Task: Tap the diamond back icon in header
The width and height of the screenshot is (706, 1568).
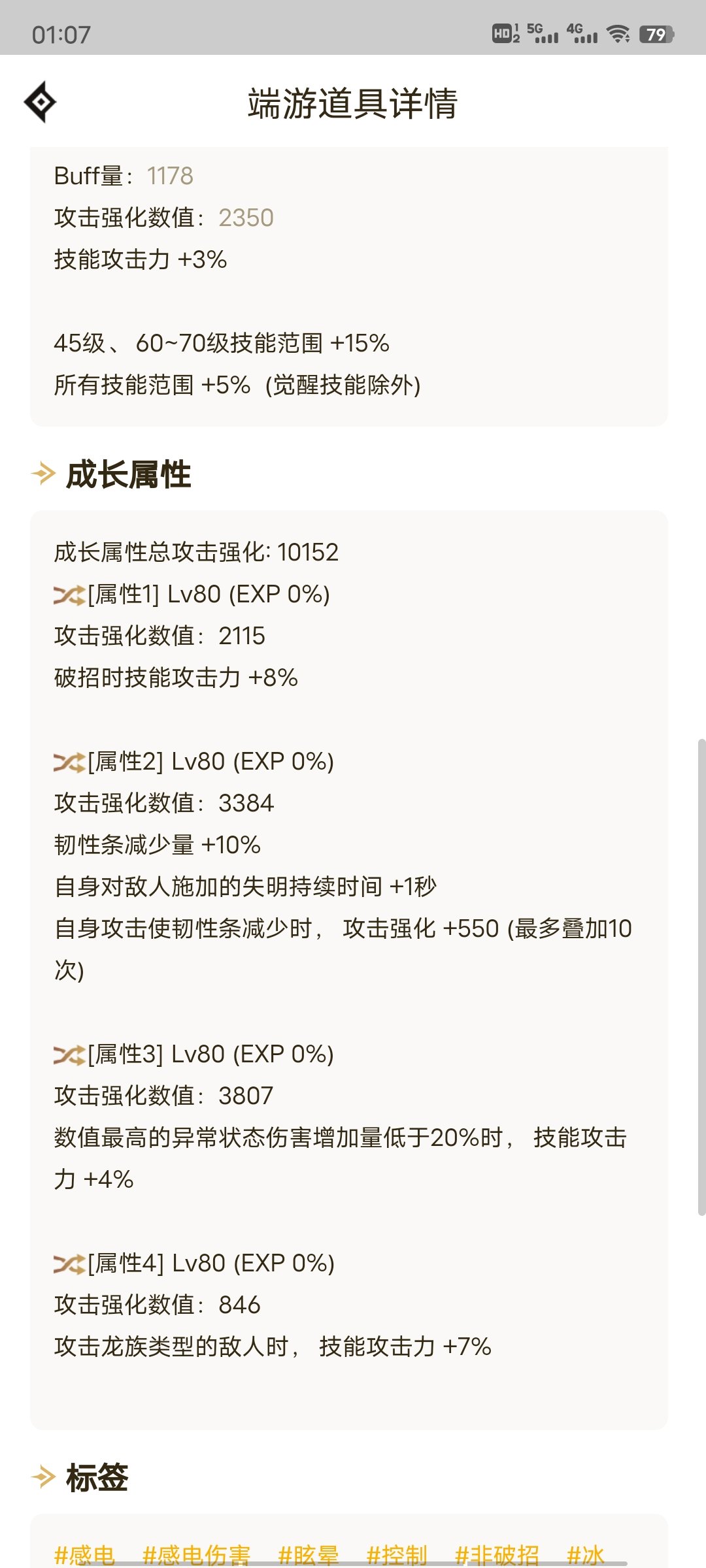Action: coord(40,102)
